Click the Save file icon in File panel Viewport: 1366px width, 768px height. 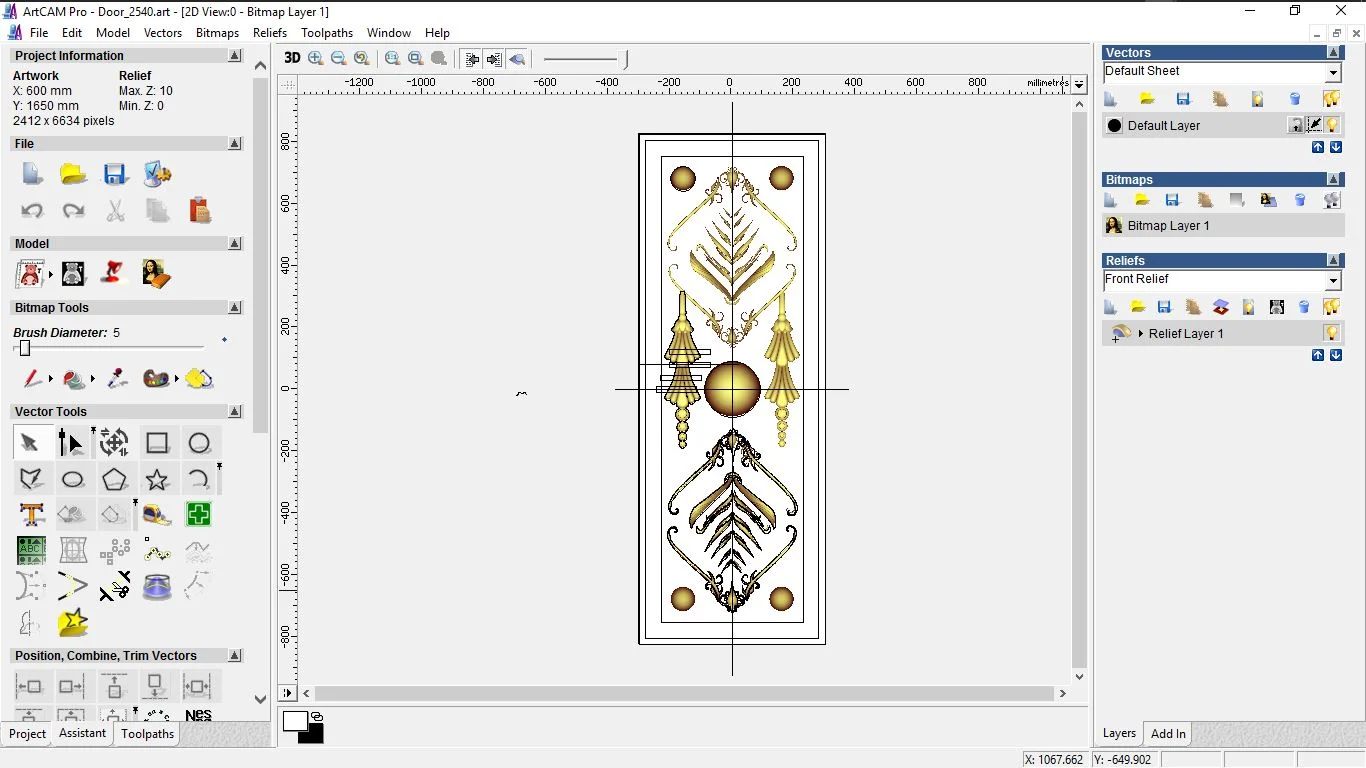115,174
